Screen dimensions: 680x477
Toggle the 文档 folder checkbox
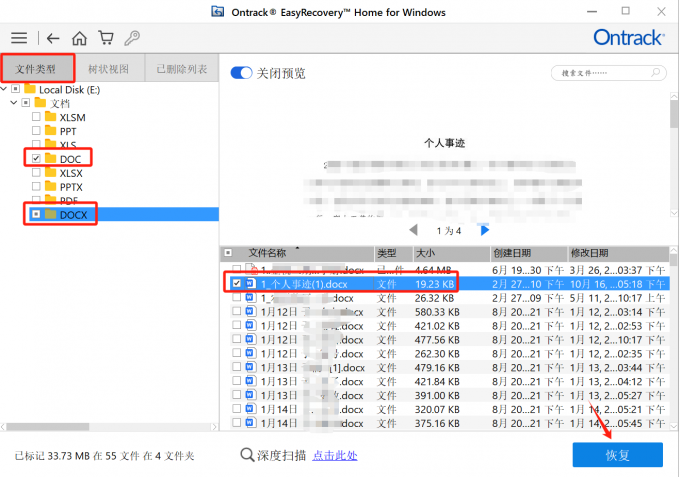26,103
